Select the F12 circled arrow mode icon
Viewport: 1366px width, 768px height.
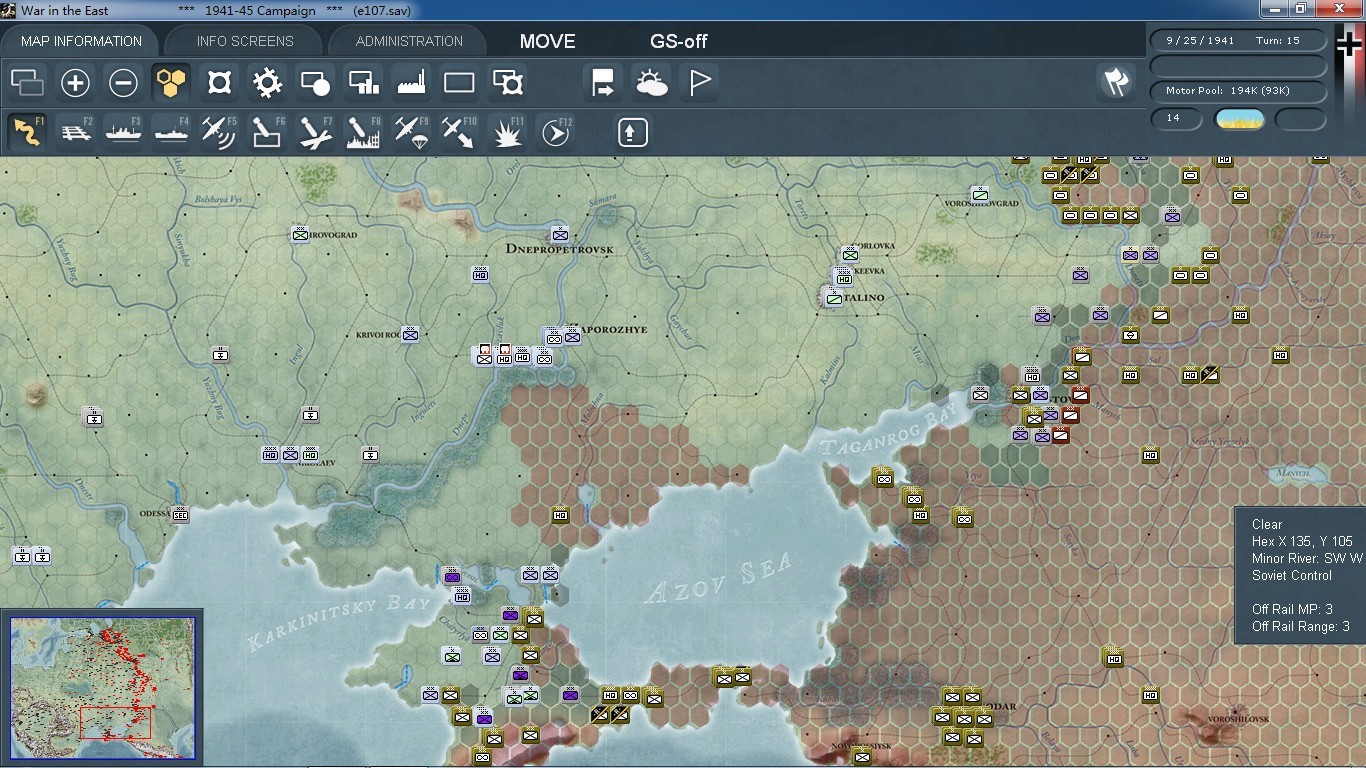tap(555, 132)
